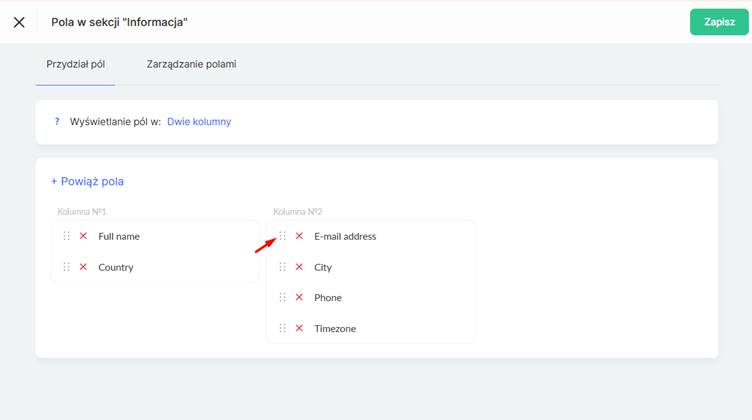Remove the Phone field
Image resolution: width=752 pixels, height=420 pixels.
pos(299,297)
